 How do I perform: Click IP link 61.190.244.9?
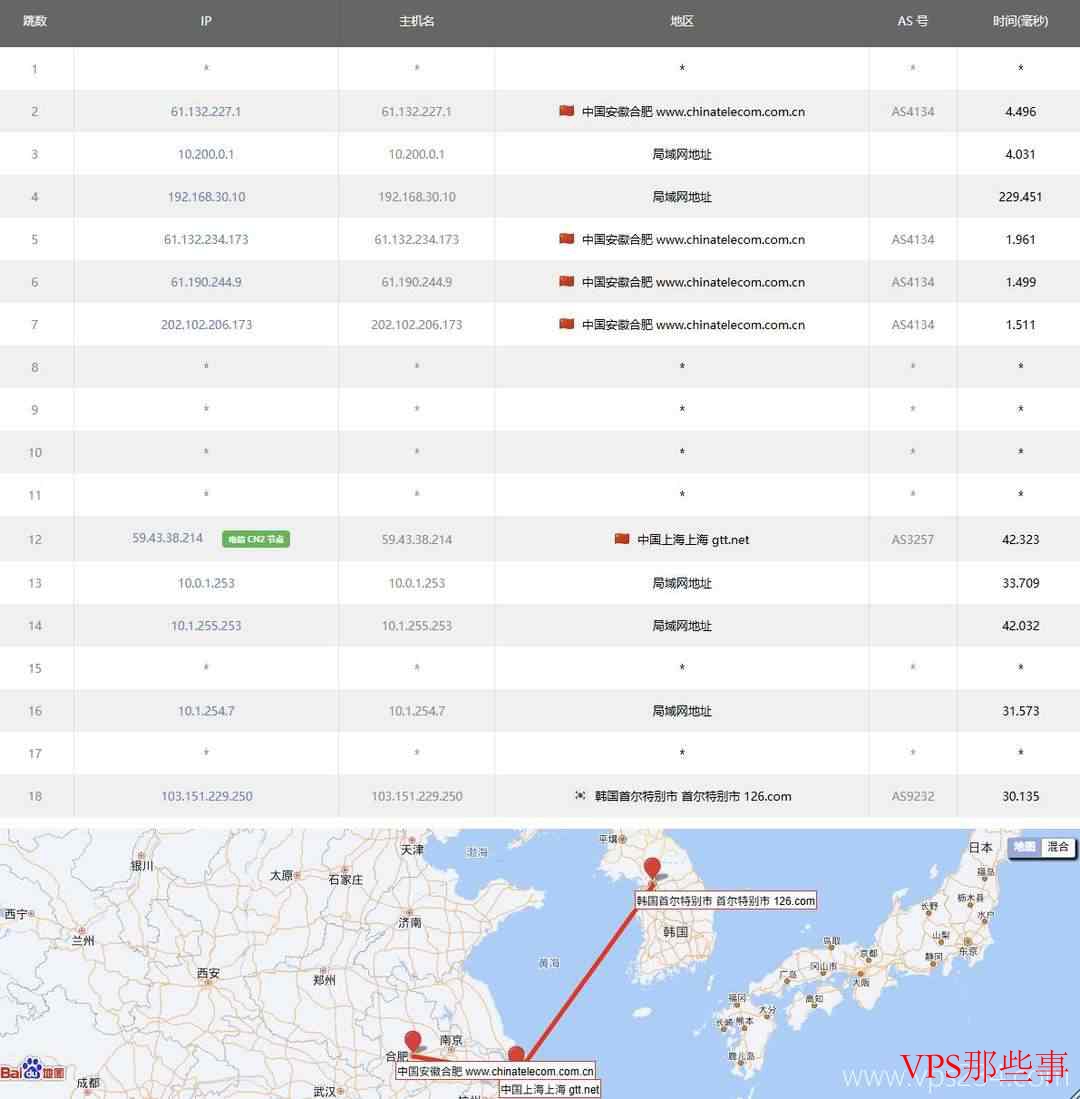tap(205, 282)
